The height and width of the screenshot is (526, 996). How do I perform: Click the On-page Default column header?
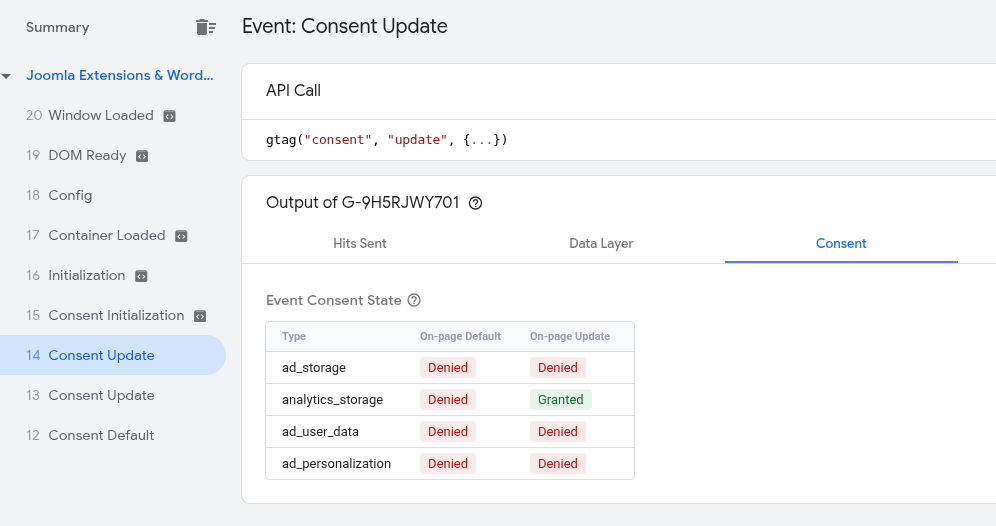pos(461,336)
